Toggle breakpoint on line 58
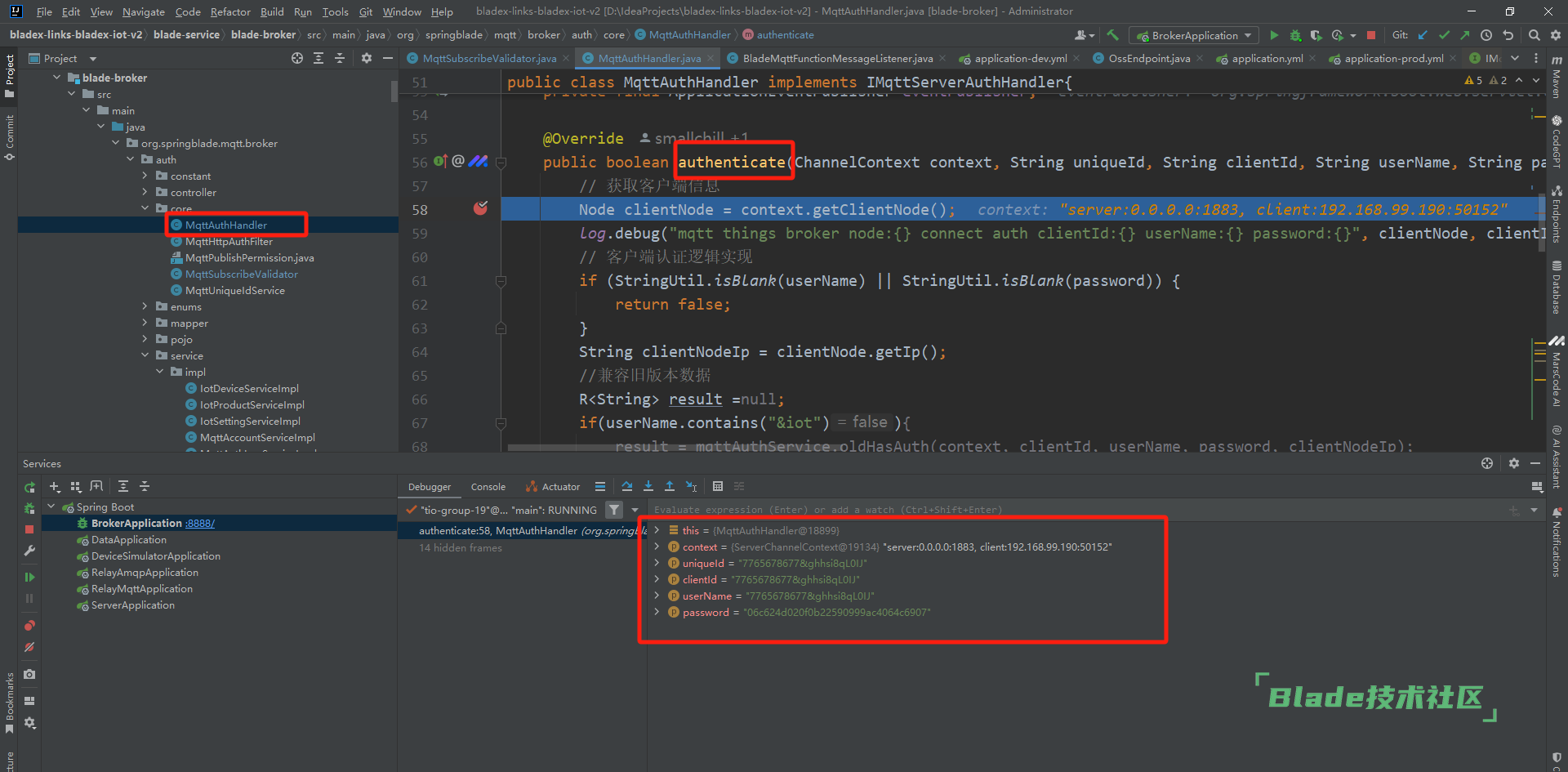The width and height of the screenshot is (1568, 772). (x=480, y=209)
